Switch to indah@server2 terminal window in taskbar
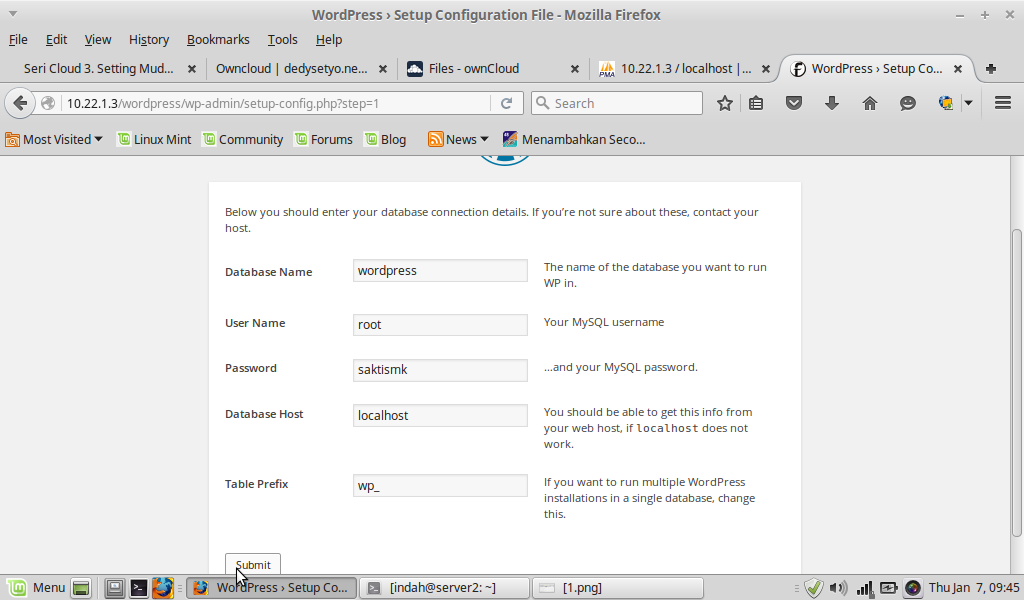This screenshot has height=600, width=1024. [x=444, y=588]
